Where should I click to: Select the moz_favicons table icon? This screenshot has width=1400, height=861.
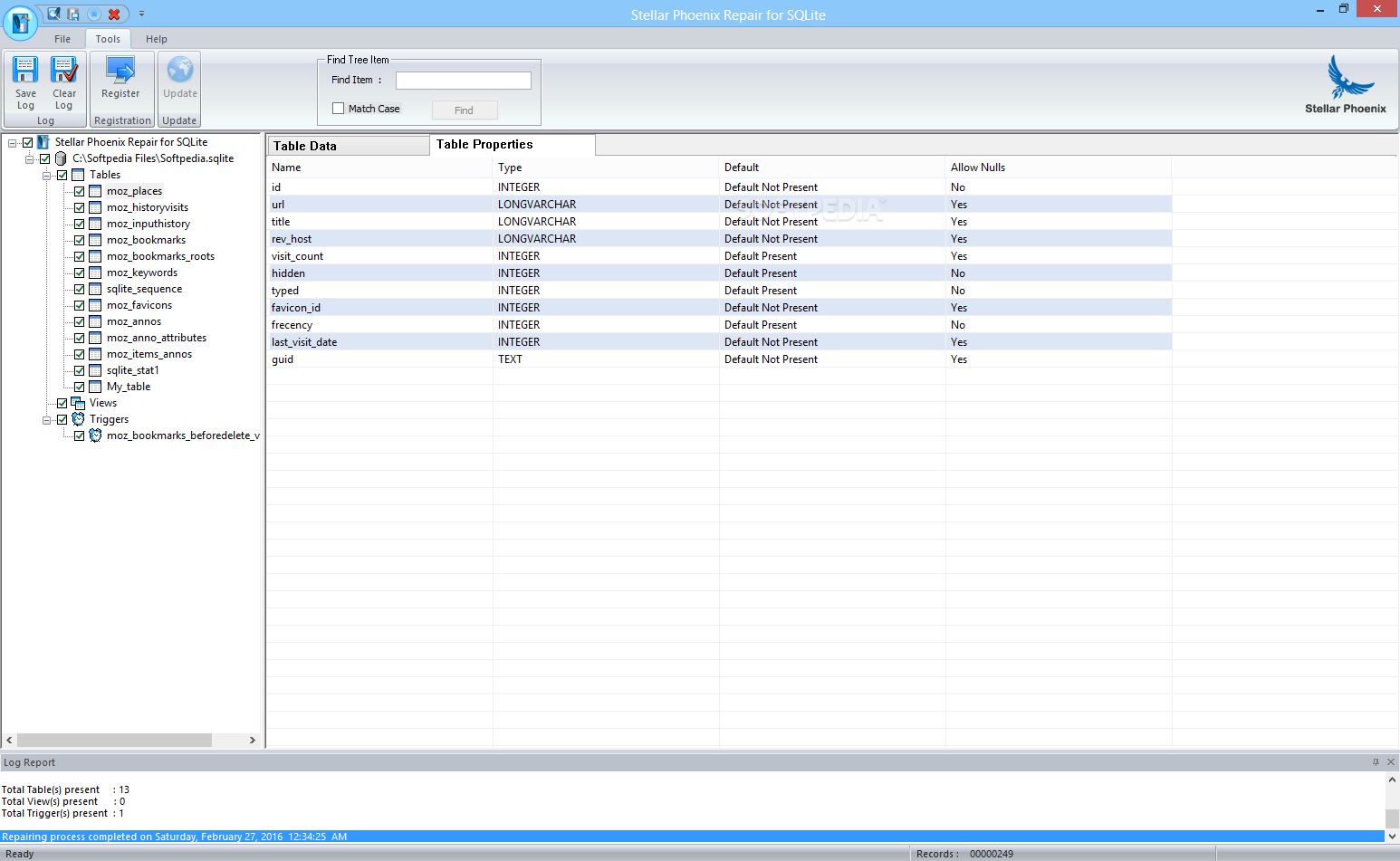[95, 305]
